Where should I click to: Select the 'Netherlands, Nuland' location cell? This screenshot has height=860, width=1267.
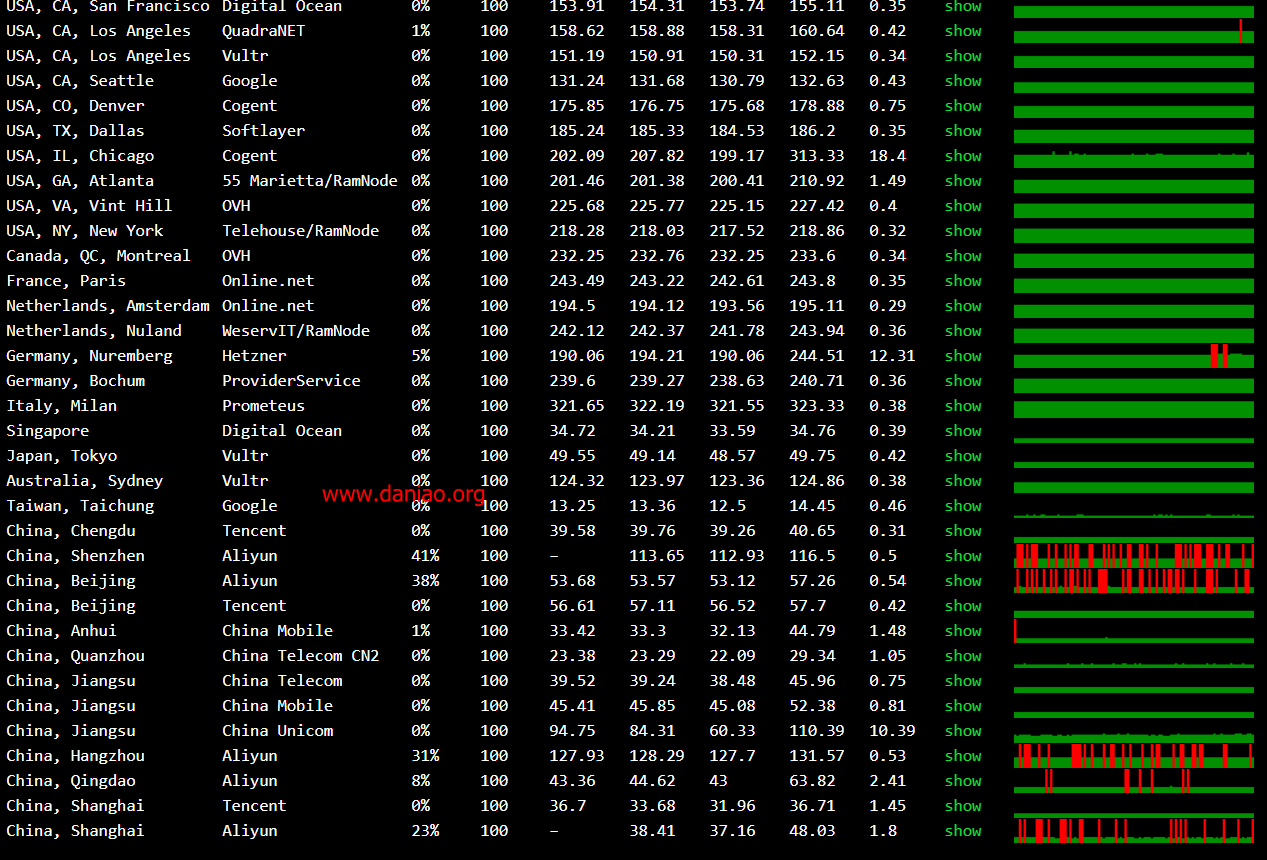click(94, 331)
